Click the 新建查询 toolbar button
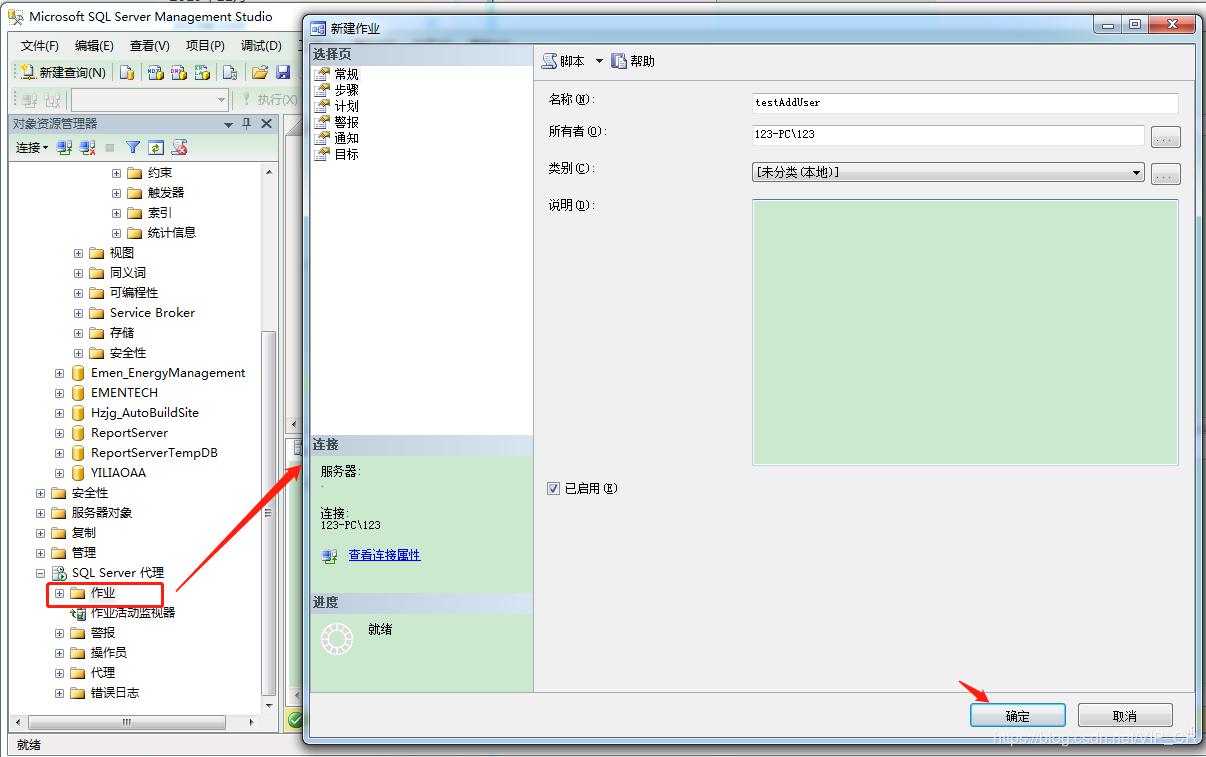1206x757 pixels. point(60,72)
